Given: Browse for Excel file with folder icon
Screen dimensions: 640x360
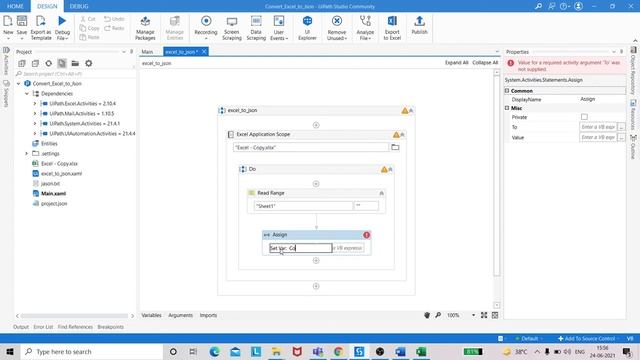Looking at the screenshot, I should pyautogui.click(x=395, y=147).
